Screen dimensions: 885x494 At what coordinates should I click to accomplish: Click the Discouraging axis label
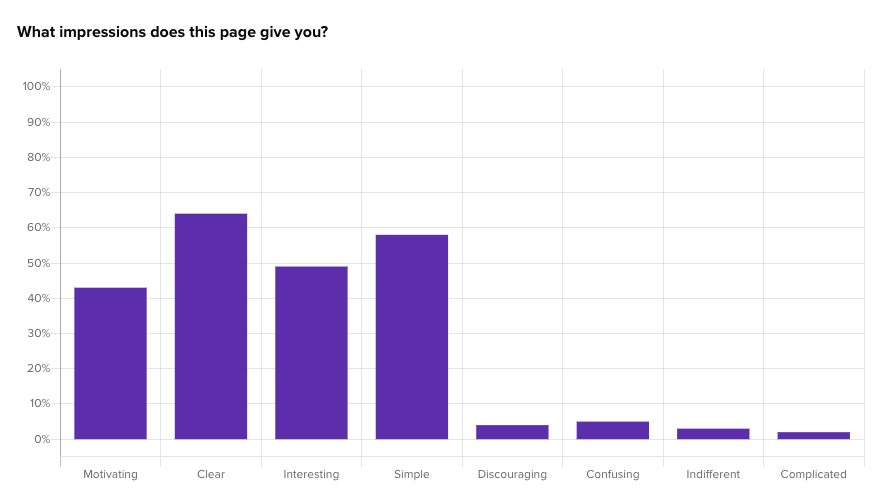(512, 474)
